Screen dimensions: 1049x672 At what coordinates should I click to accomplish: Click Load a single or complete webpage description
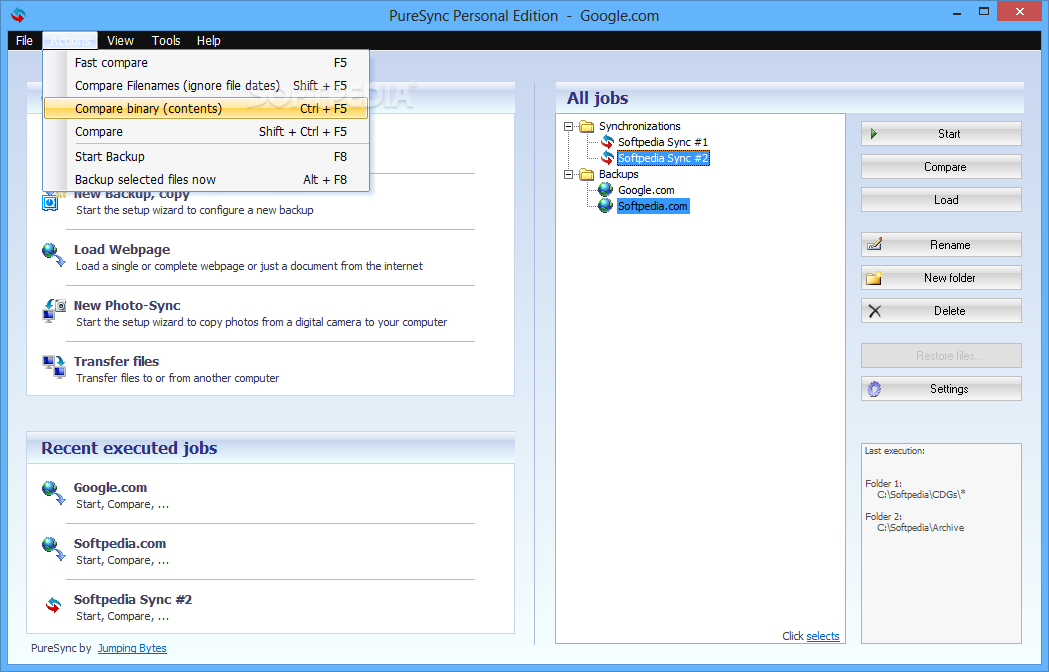(249, 266)
